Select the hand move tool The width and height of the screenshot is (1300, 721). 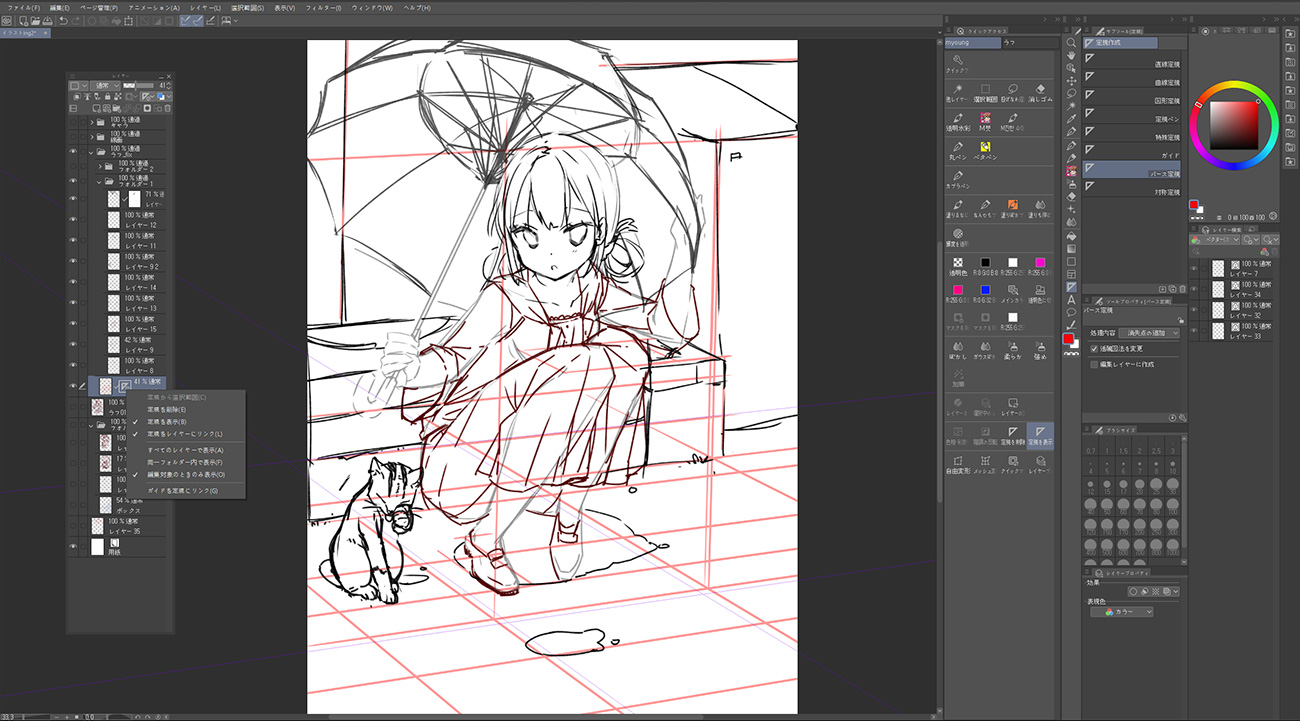(1071, 56)
